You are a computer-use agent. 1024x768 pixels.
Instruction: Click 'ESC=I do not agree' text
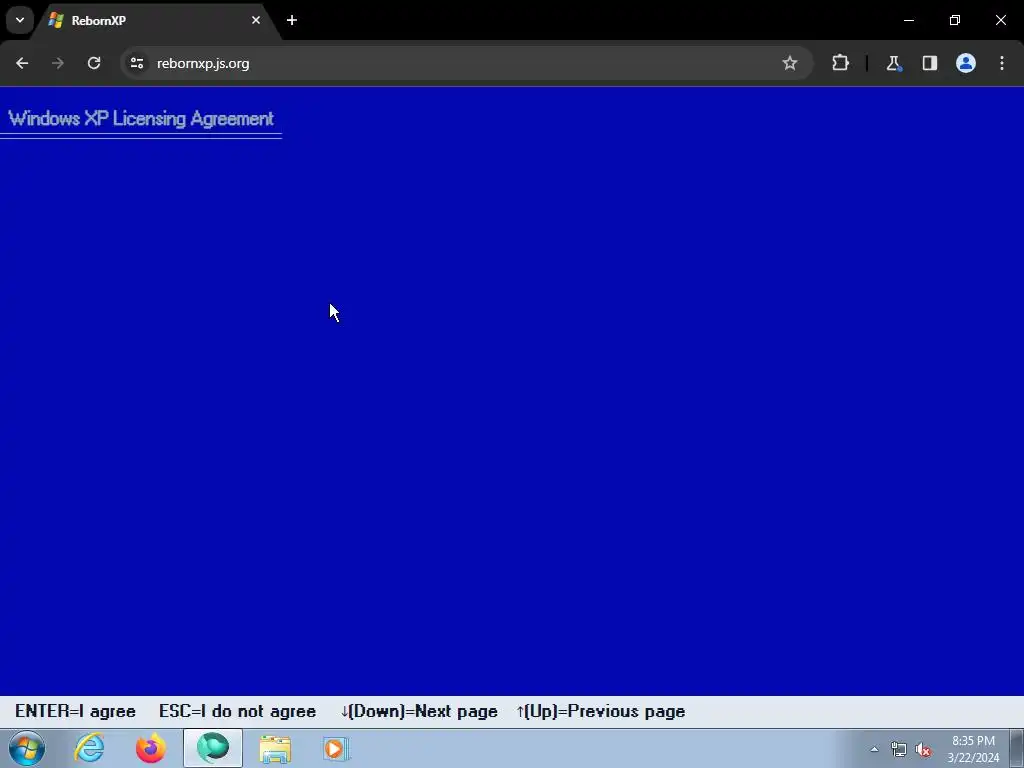[237, 711]
